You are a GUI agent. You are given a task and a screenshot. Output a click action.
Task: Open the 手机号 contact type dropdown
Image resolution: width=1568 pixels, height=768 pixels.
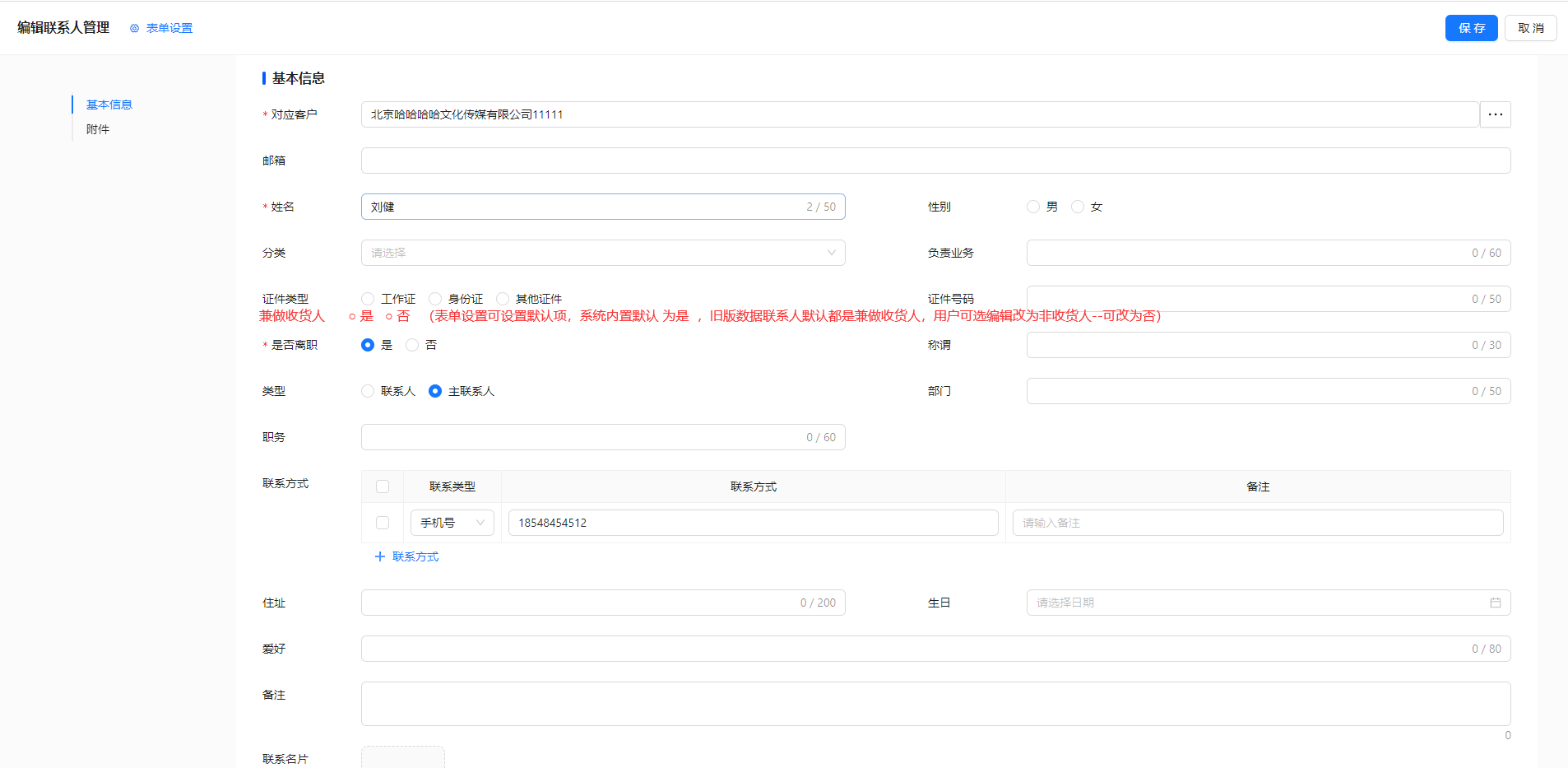tap(452, 523)
